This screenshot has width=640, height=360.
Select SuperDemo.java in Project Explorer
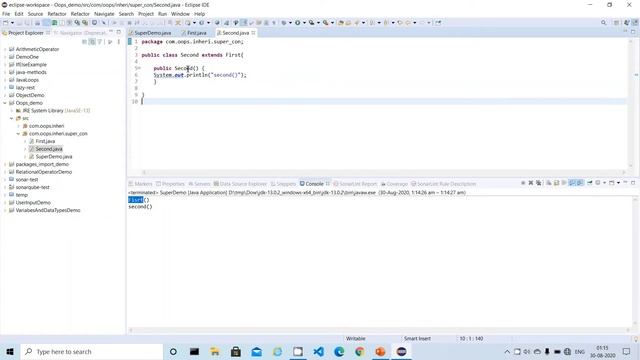pos(53,157)
